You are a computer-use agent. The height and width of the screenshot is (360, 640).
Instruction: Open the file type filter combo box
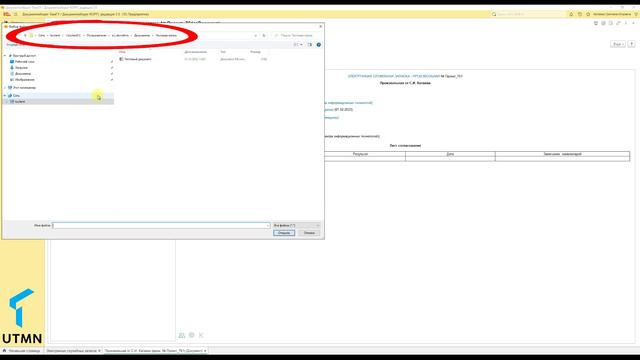click(297, 225)
